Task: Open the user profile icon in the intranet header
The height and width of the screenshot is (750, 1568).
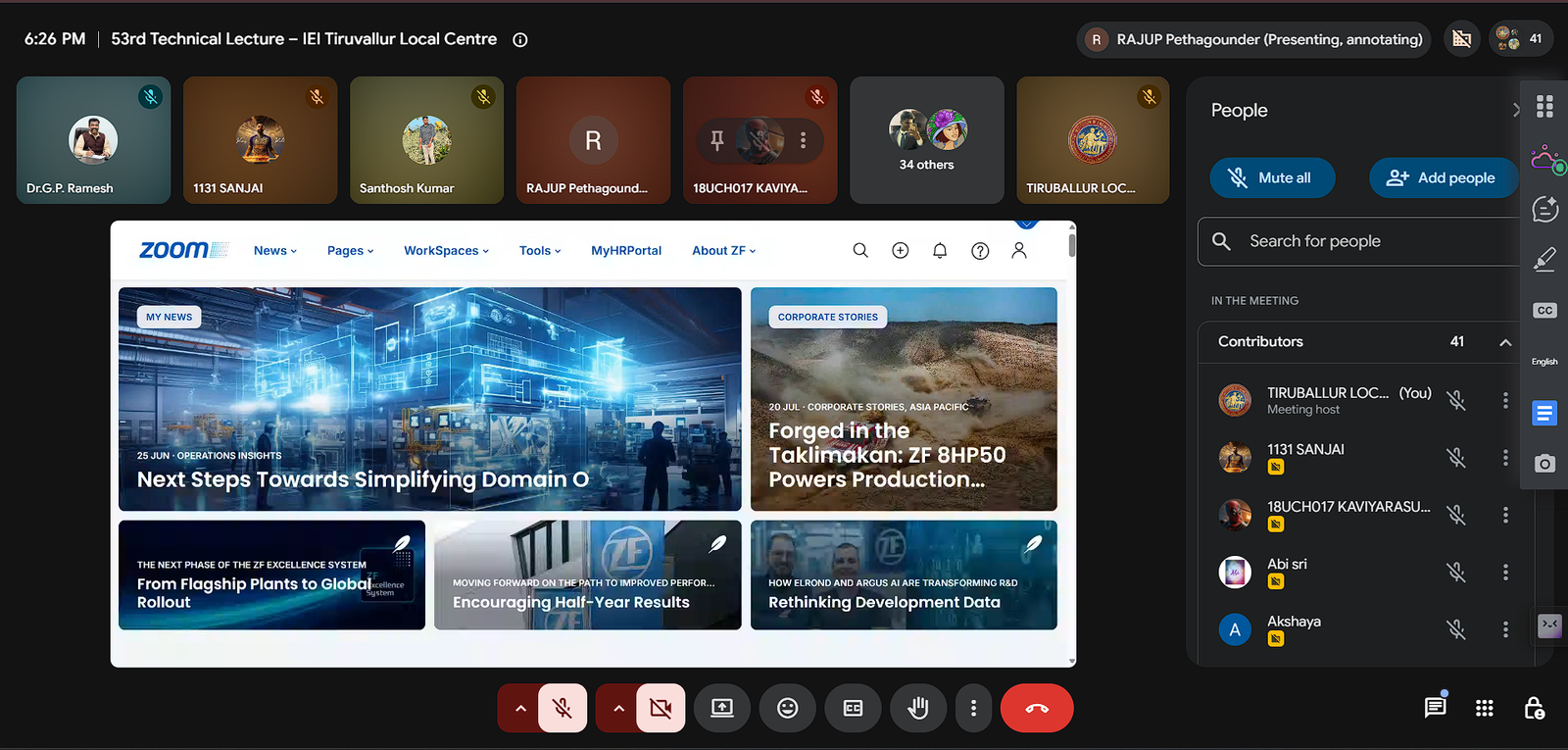Action: 1019,251
